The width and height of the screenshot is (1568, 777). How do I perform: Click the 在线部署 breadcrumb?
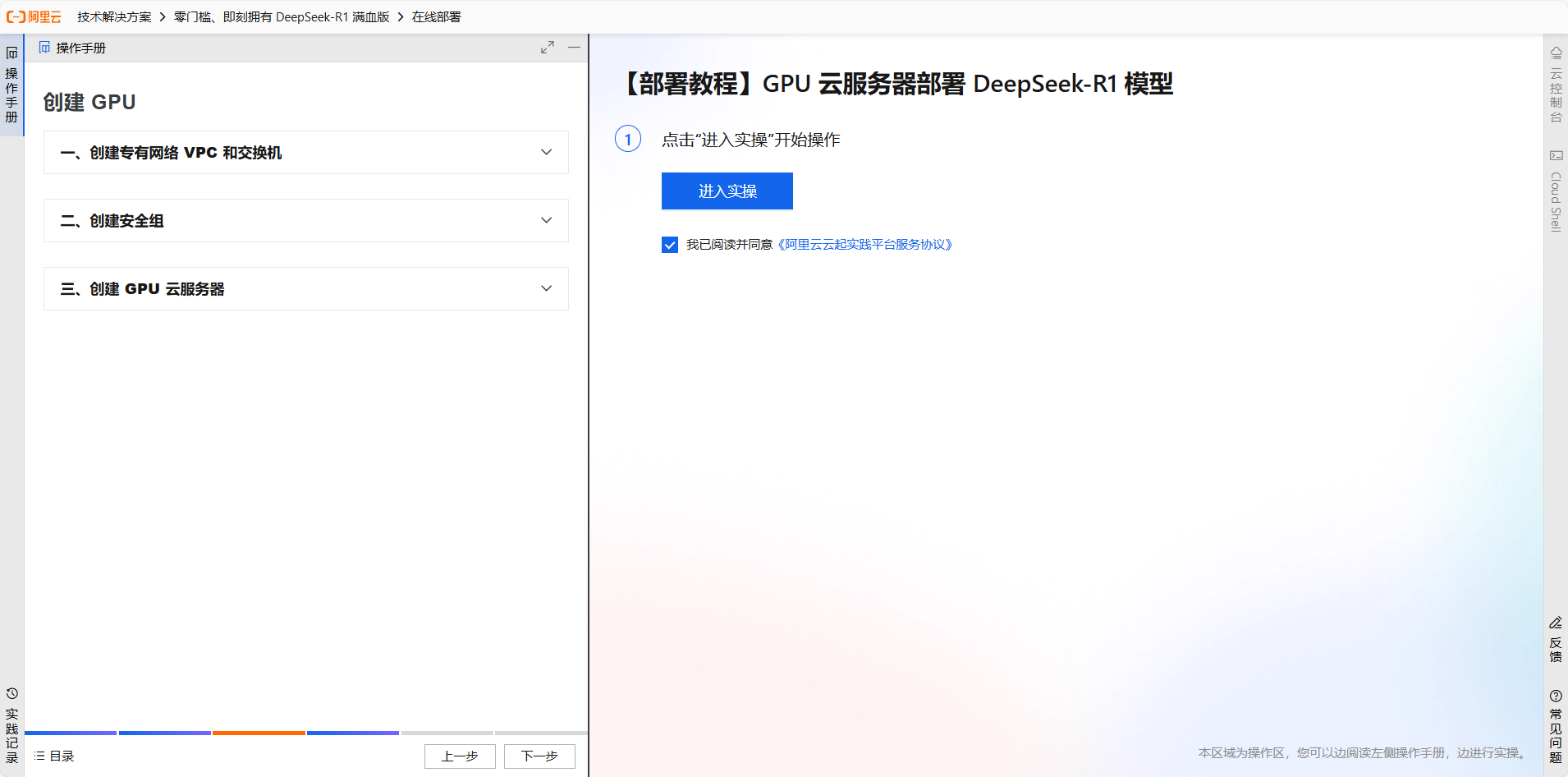[x=436, y=16]
